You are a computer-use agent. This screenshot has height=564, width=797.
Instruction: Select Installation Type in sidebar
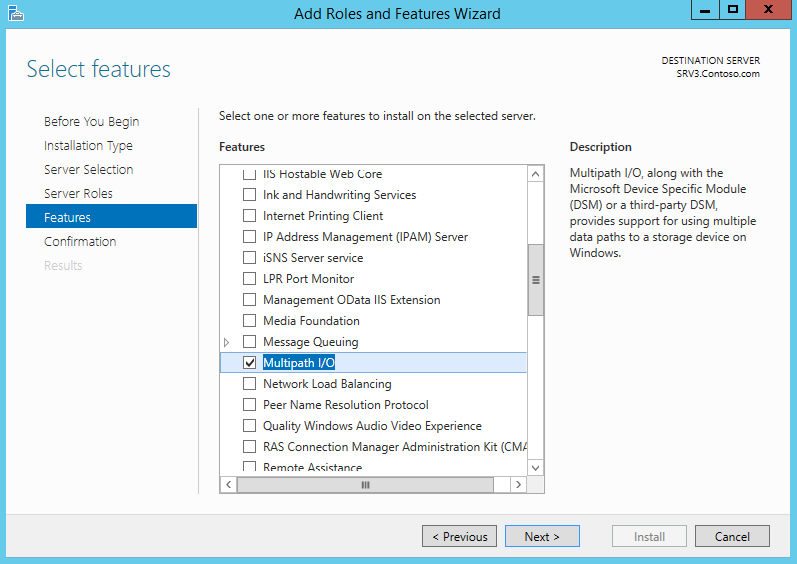coord(88,146)
